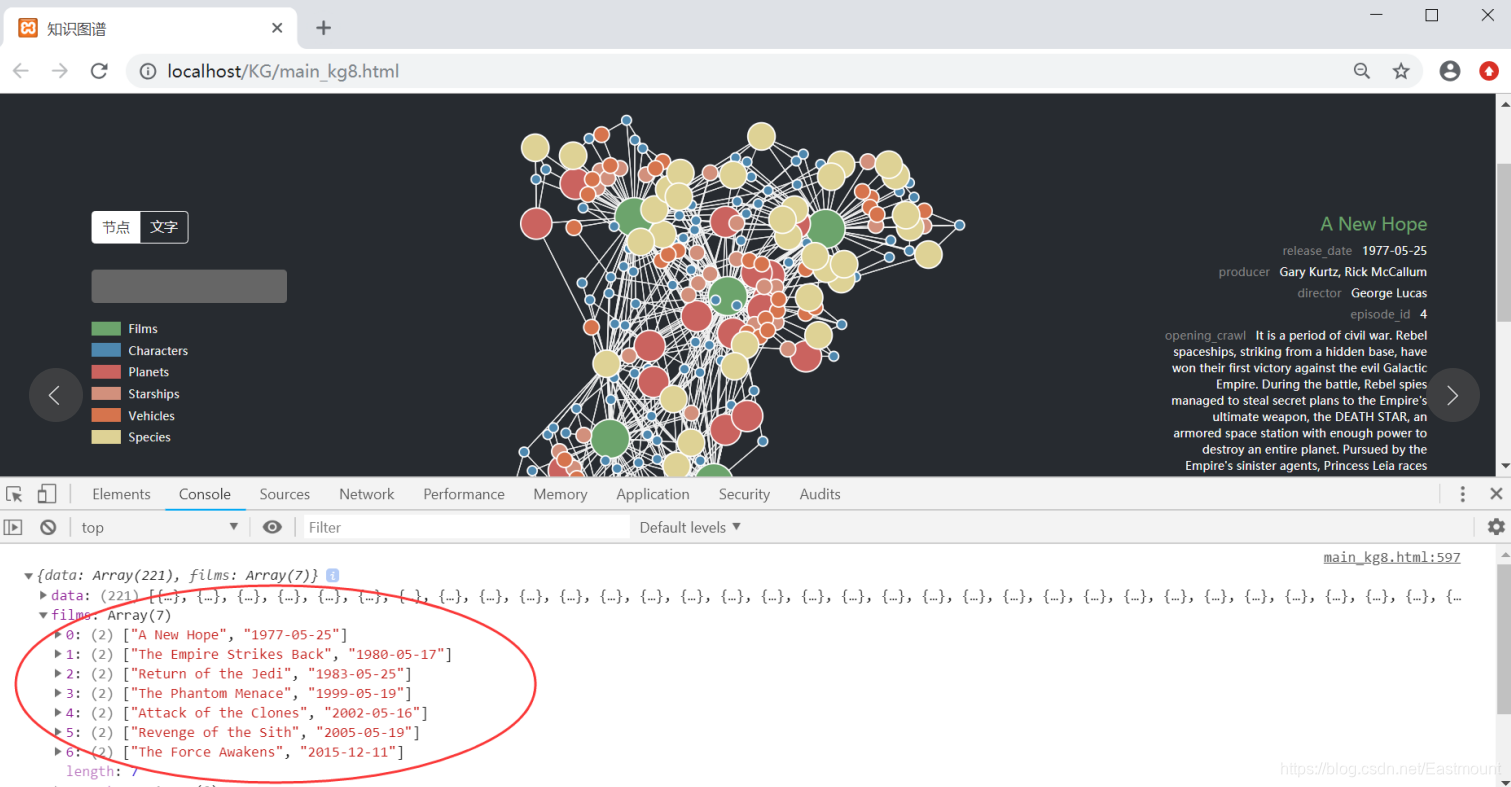The width and height of the screenshot is (1511, 787).
Task: Click the red update icon in Chrome toolbar
Action: (1489, 71)
